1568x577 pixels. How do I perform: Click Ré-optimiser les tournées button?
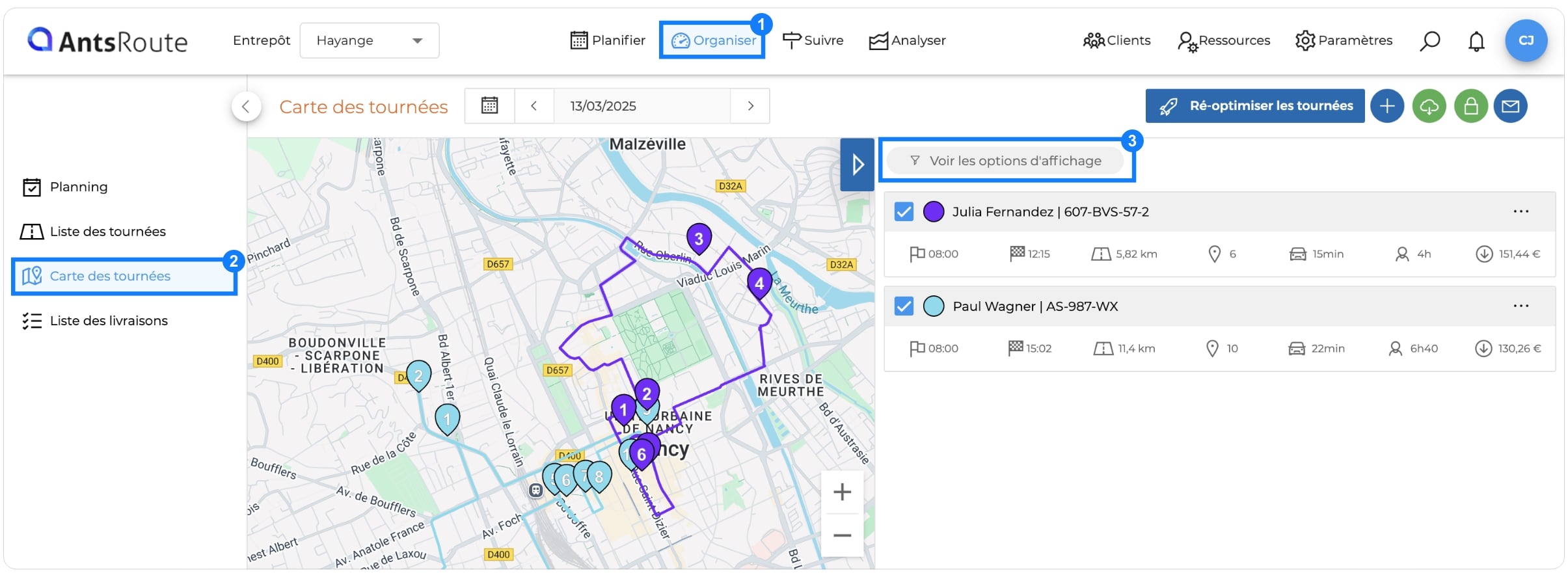pos(1255,105)
